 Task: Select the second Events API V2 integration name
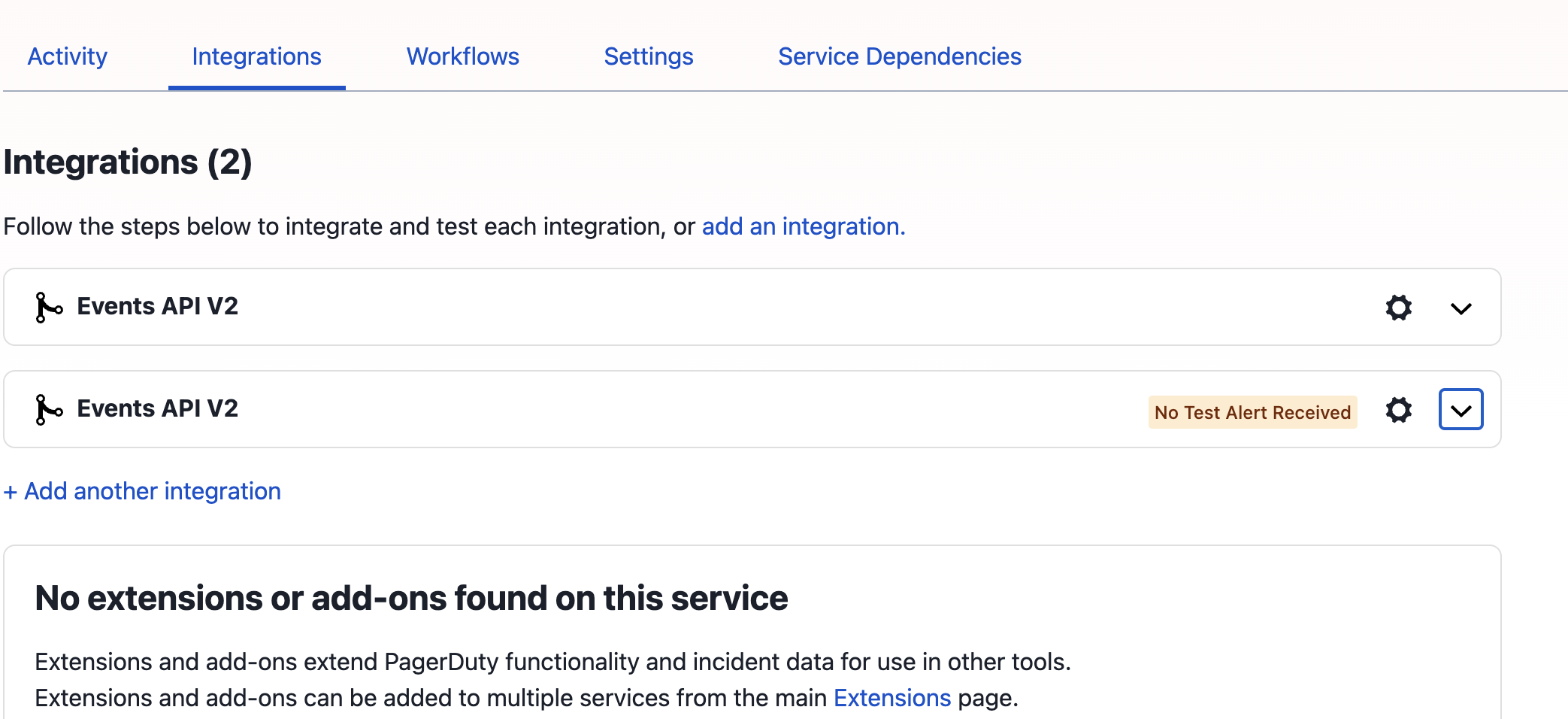156,408
